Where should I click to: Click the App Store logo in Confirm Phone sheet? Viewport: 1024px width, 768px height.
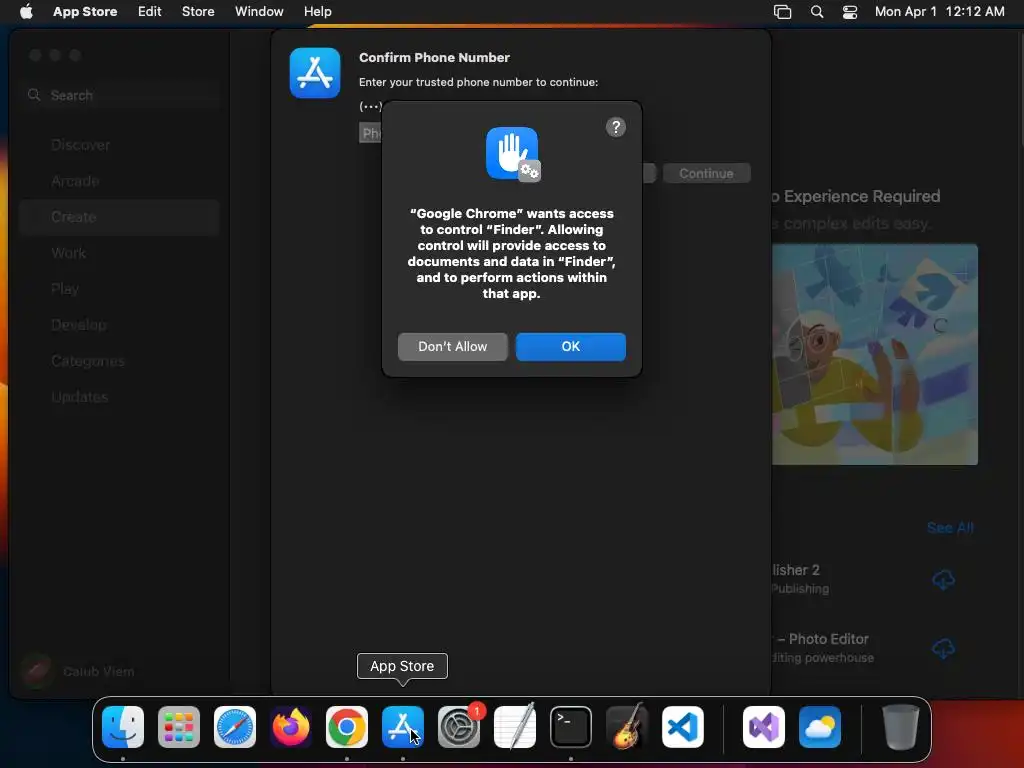tap(315, 73)
